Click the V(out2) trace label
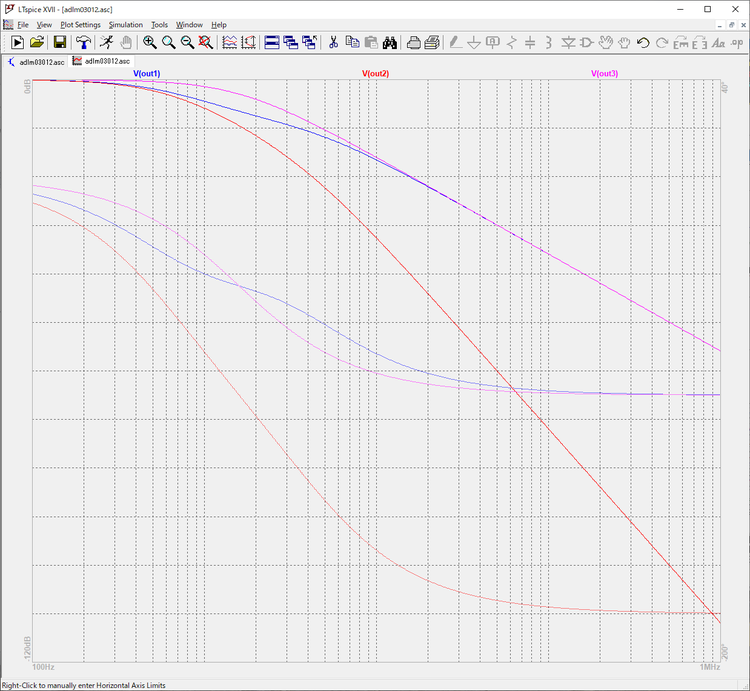This screenshot has width=750, height=691. point(375,74)
